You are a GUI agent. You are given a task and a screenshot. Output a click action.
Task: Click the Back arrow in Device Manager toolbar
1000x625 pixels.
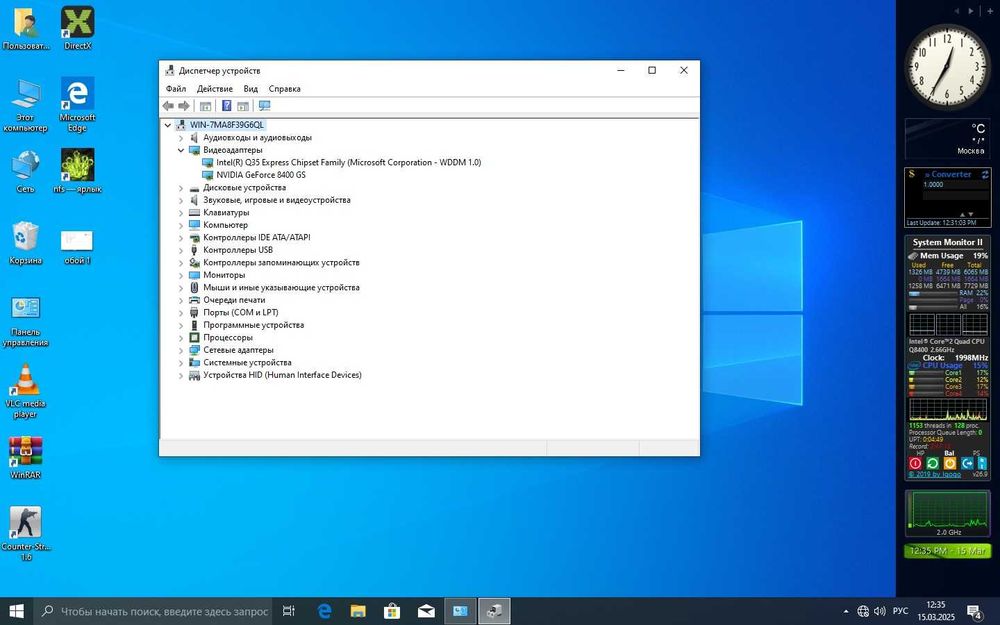pos(168,106)
